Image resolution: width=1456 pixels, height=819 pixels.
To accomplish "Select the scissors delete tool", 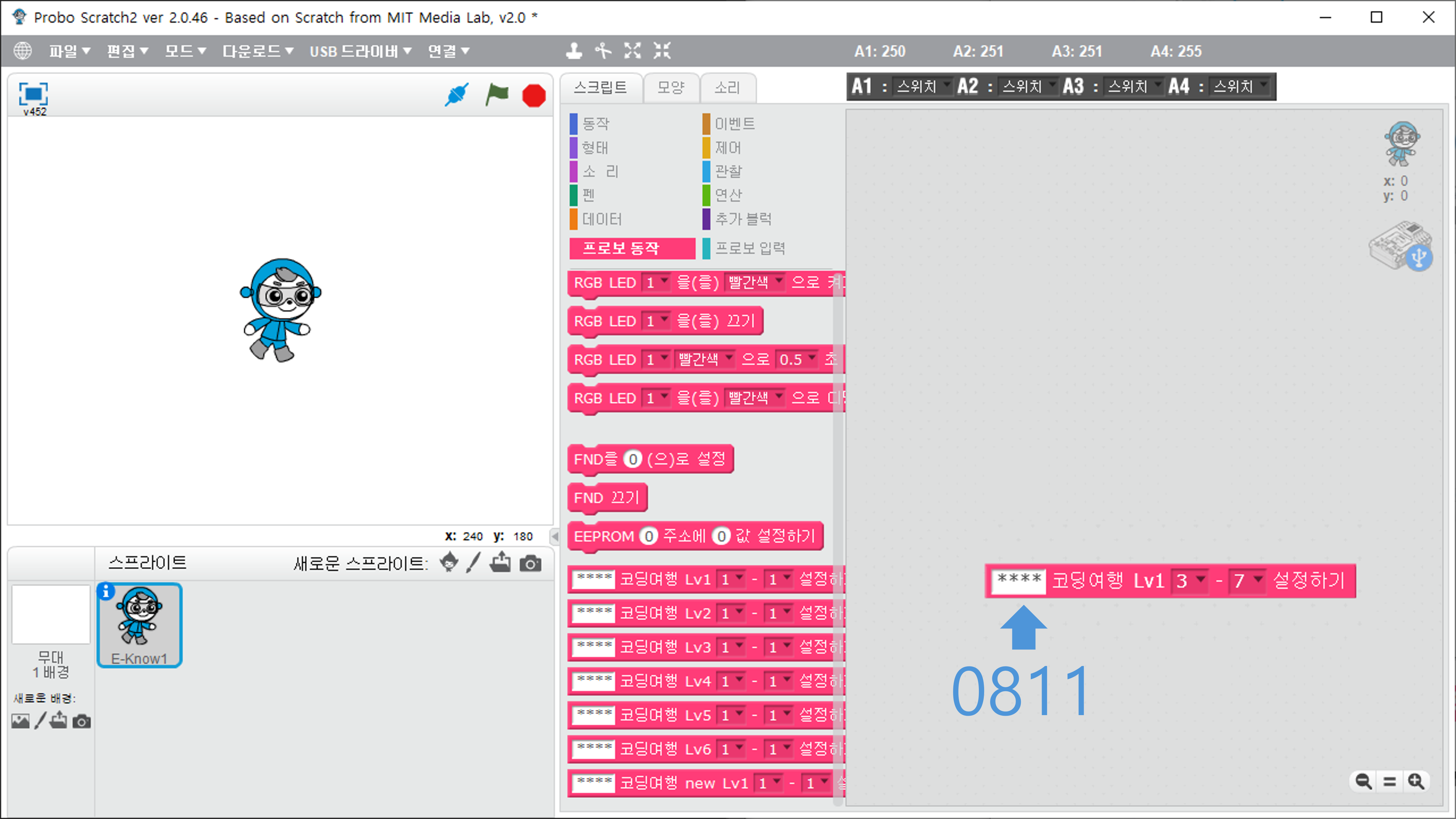I will (603, 51).
